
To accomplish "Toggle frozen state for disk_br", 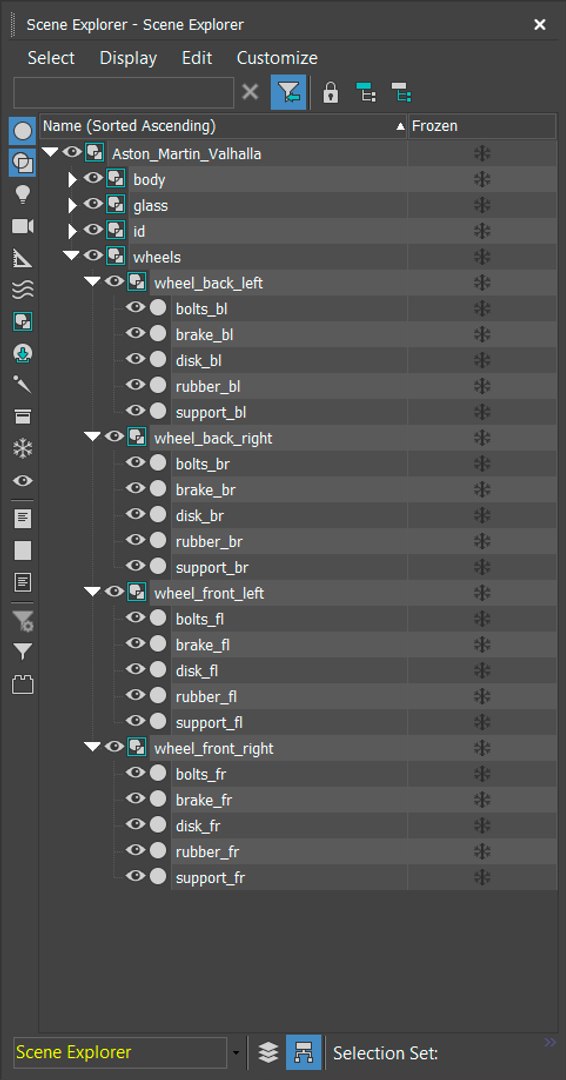I will pos(482,515).
